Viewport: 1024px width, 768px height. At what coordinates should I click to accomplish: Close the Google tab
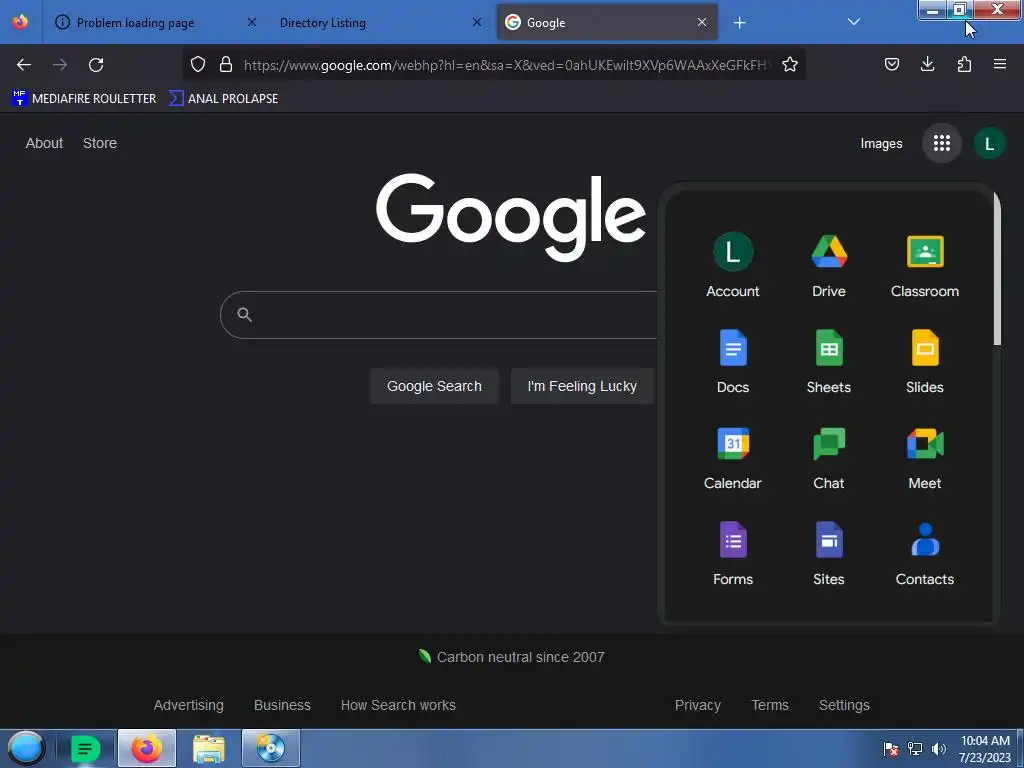coord(701,22)
